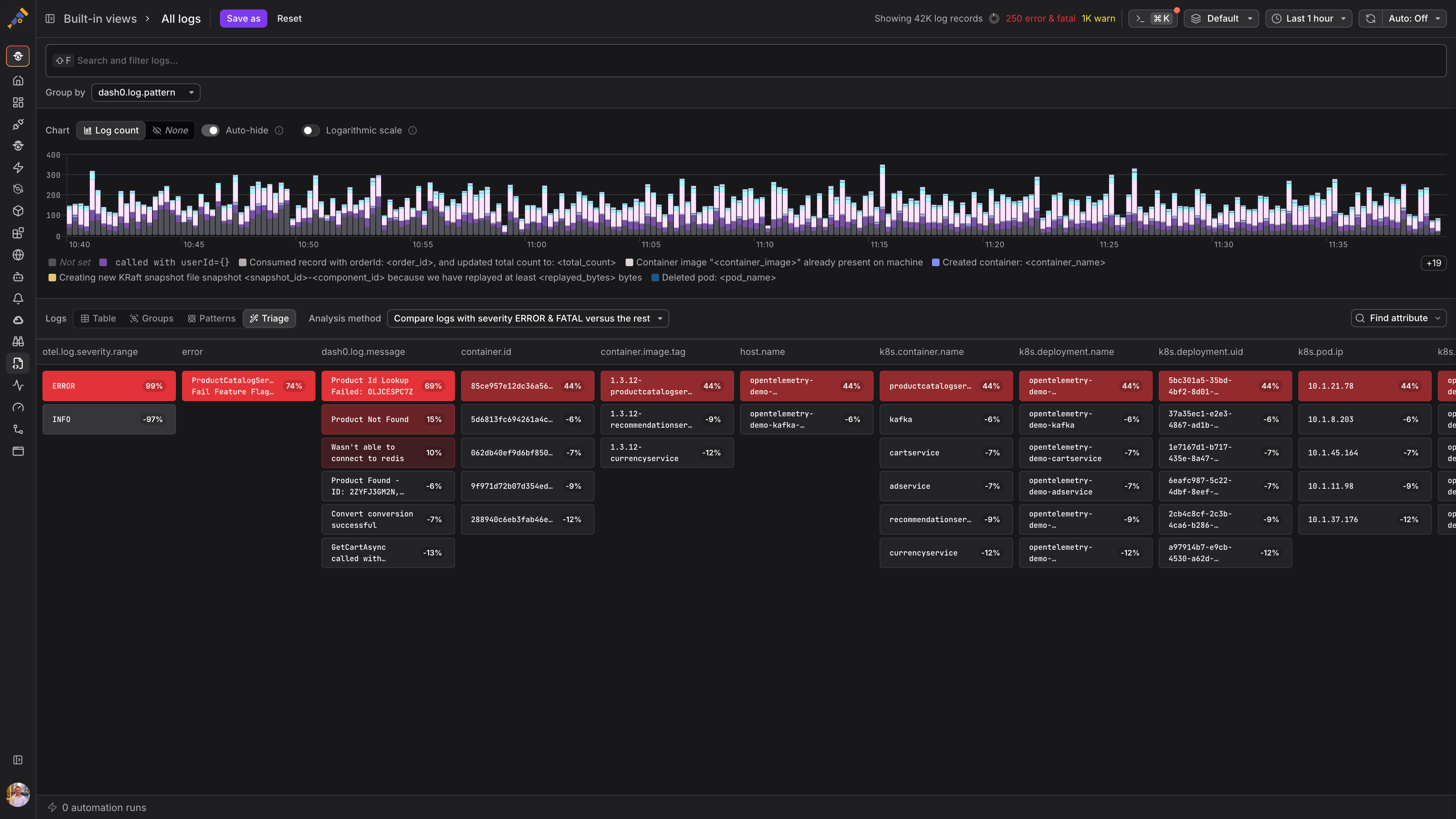The image size is (1456, 819).
Task: Select the INFO -97% severity card
Action: [109, 419]
